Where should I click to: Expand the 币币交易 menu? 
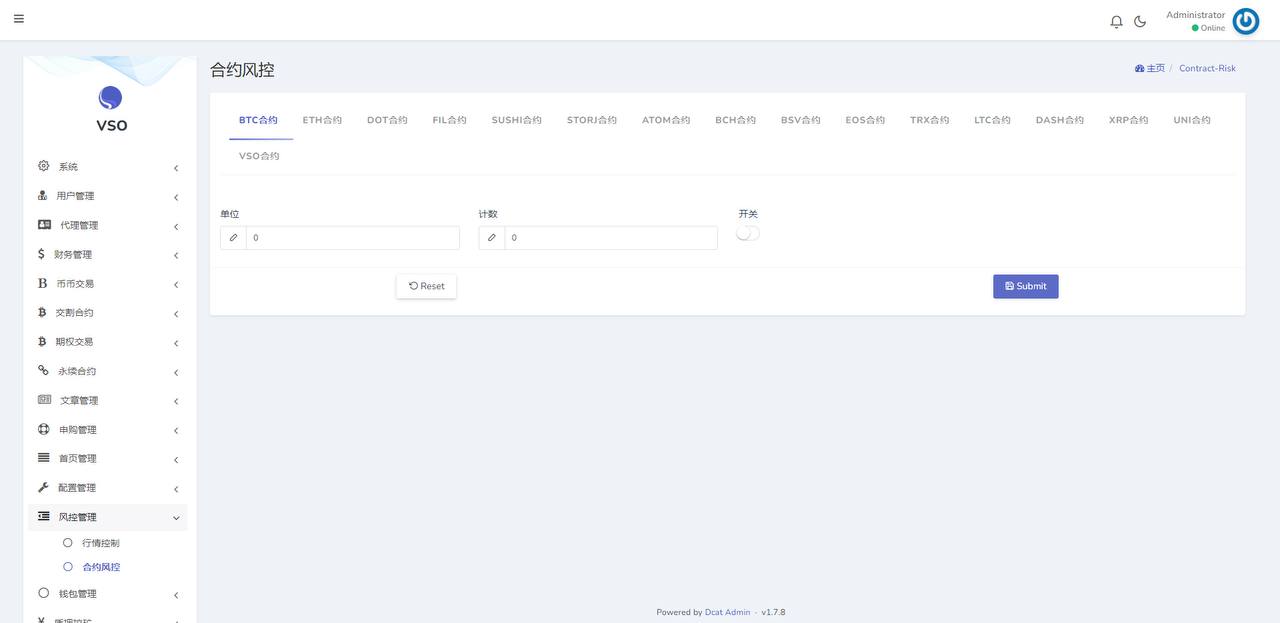[x=76, y=284]
